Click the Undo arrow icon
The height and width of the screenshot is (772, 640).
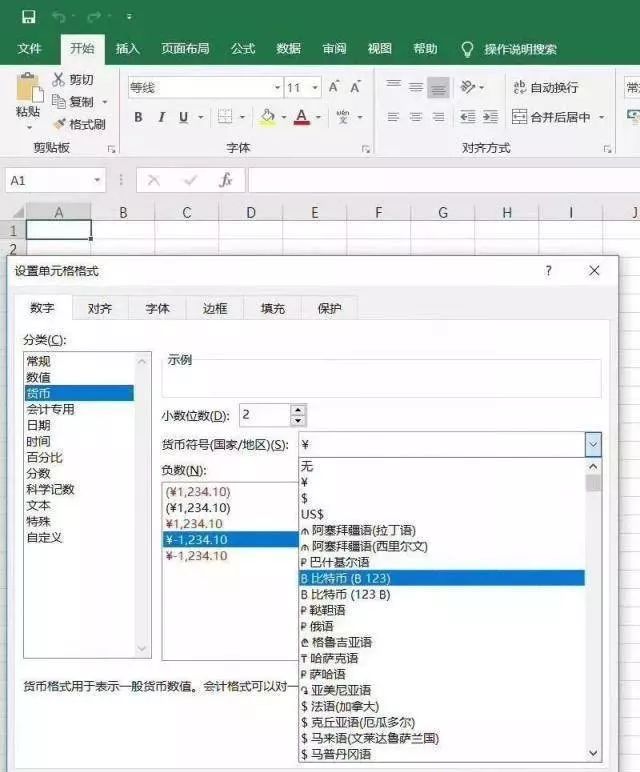pyautogui.click(x=59, y=17)
